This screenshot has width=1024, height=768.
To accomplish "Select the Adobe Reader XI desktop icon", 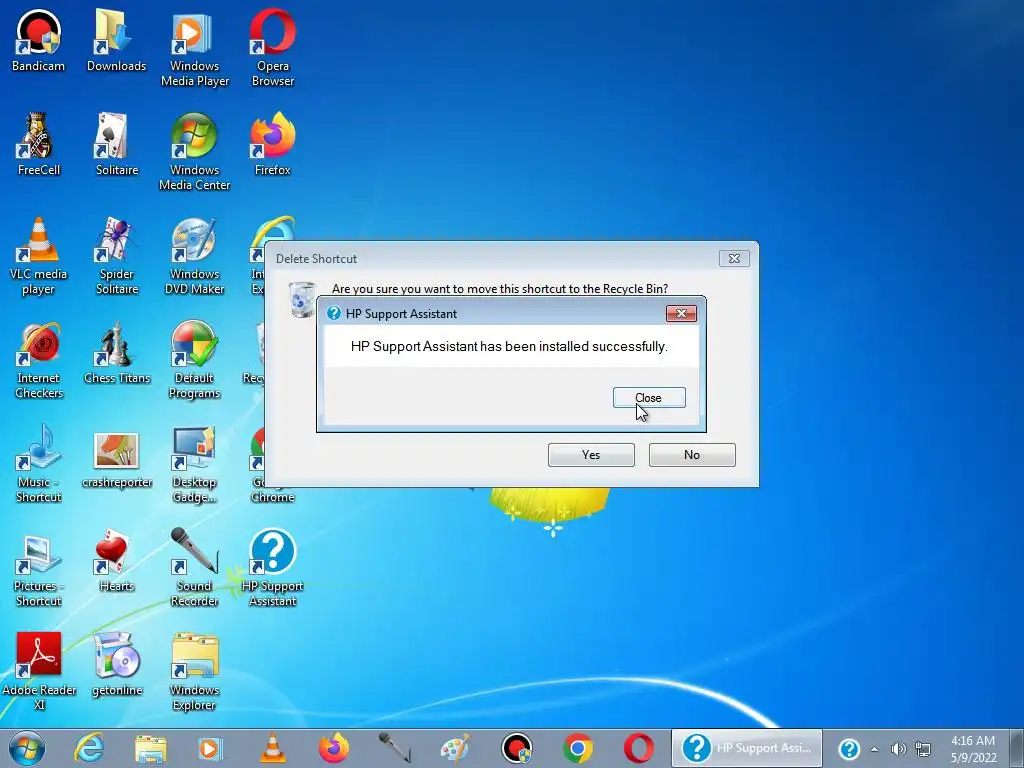I will tap(39, 671).
